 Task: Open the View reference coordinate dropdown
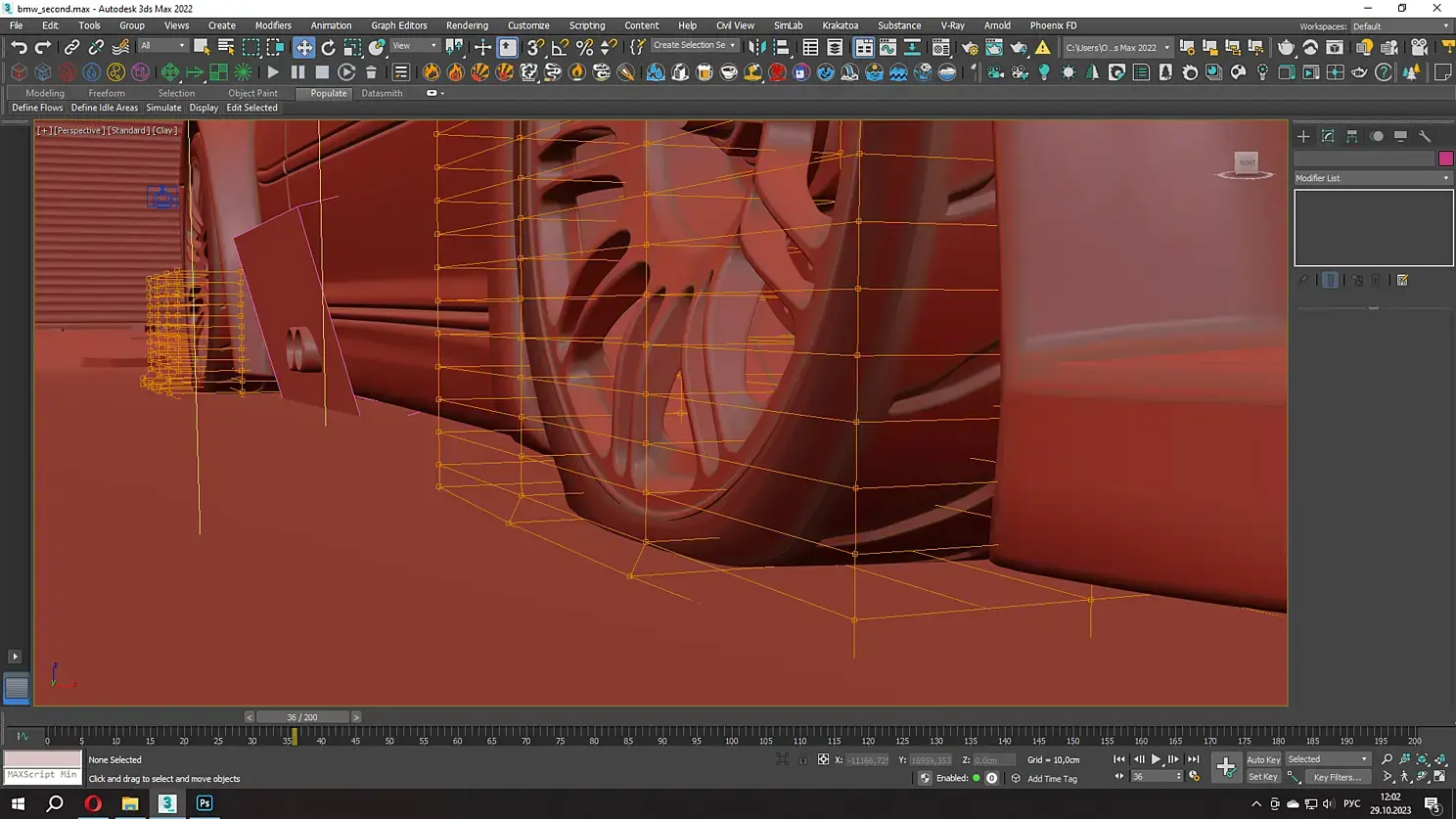pos(414,46)
